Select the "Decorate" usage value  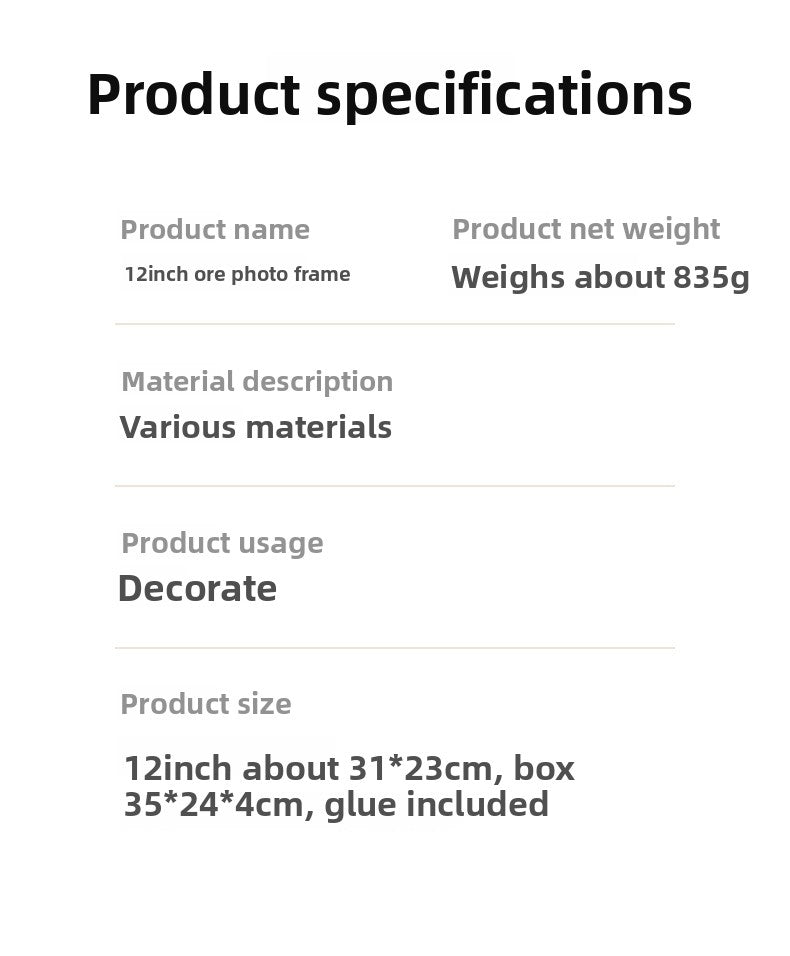(197, 588)
